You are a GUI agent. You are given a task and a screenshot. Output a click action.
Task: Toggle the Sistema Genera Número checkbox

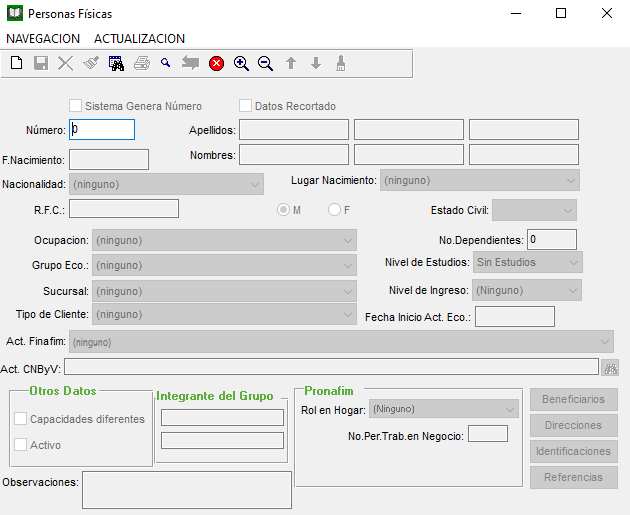pos(75,106)
